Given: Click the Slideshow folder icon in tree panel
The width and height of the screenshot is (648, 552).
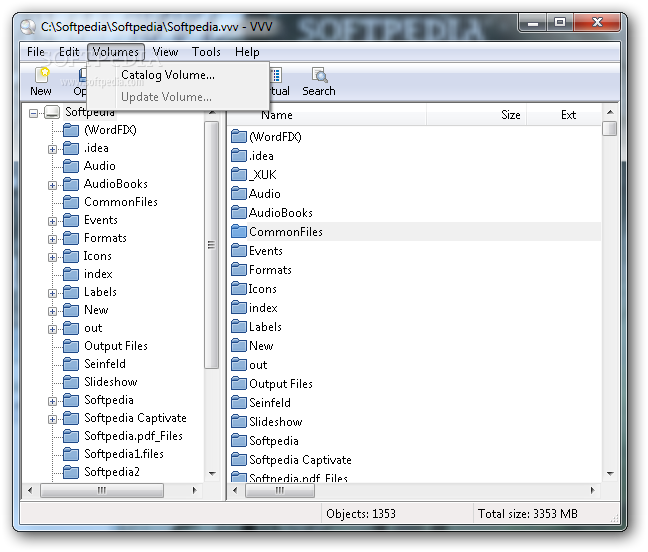Looking at the screenshot, I should click(x=71, y=382).
